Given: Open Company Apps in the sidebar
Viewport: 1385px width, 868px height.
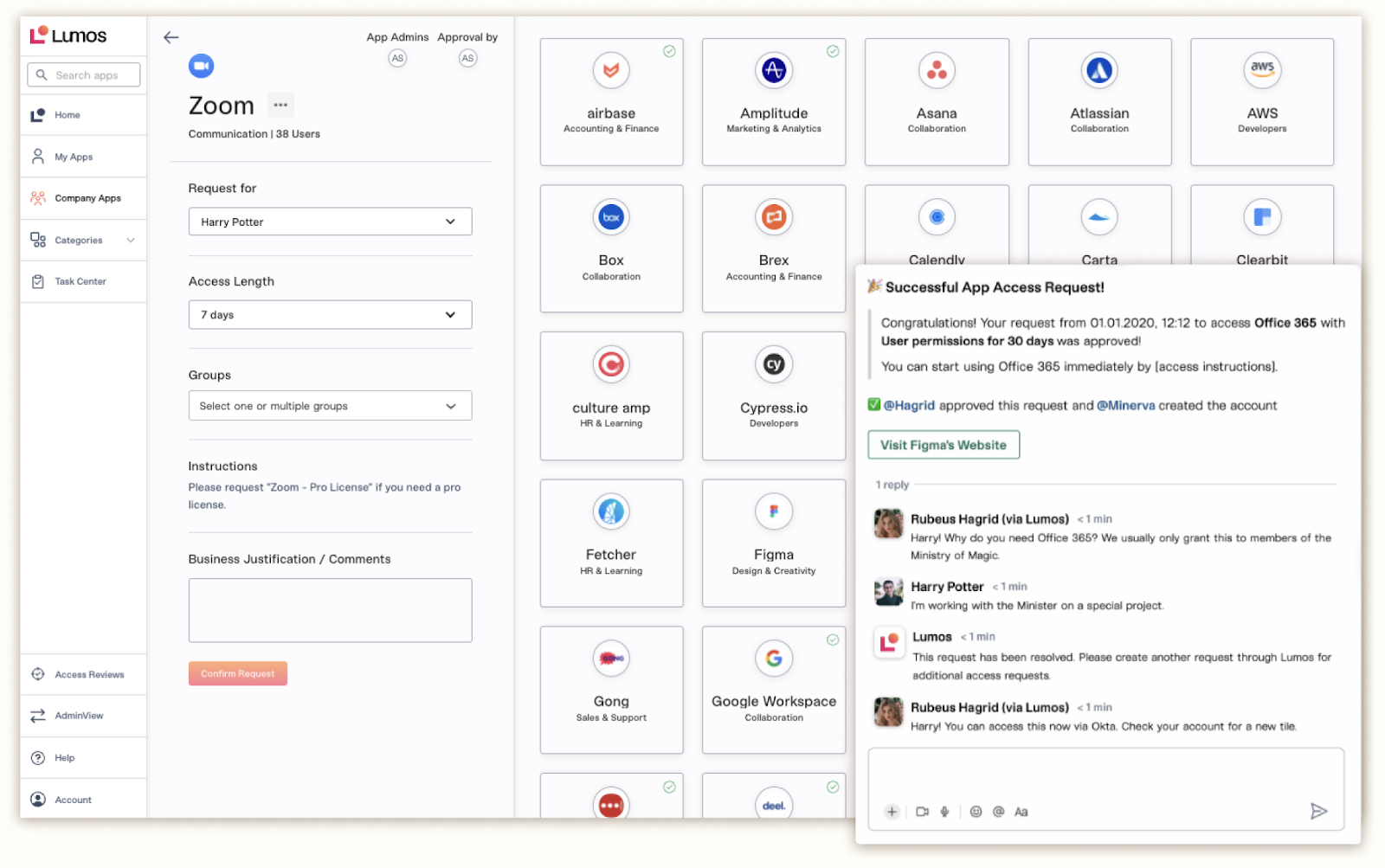Looking at the screenshot, I should [x=83, y=198].
